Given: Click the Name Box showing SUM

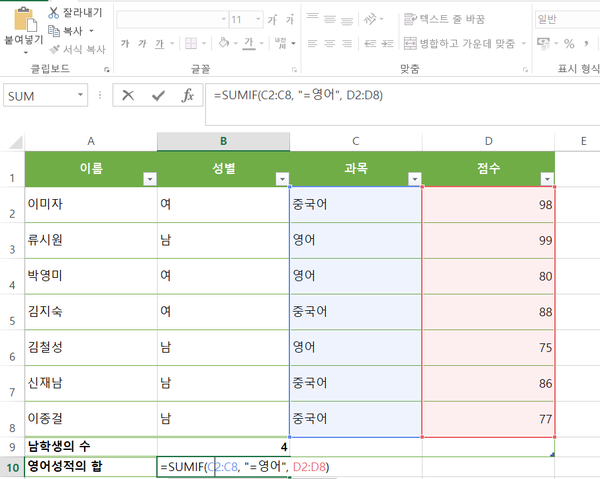Looking at the screenshot, I should coord(41,96).
